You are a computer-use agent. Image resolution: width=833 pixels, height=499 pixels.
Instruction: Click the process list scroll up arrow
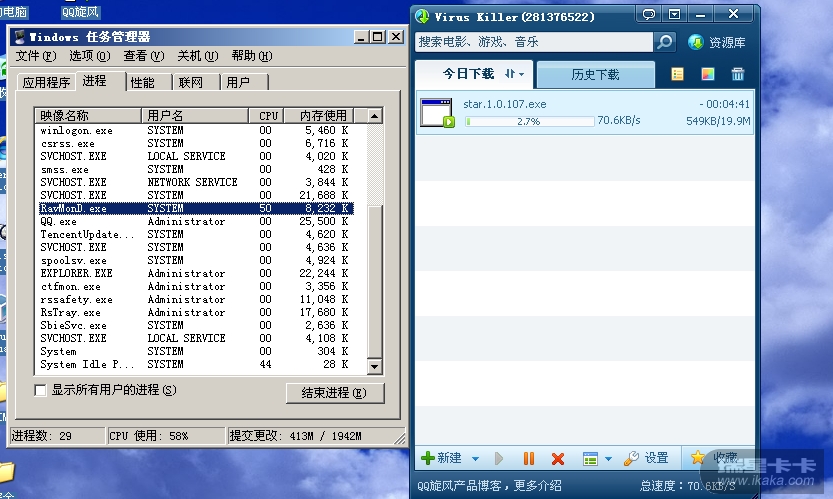pyautogui.click(x=375, y=116)
